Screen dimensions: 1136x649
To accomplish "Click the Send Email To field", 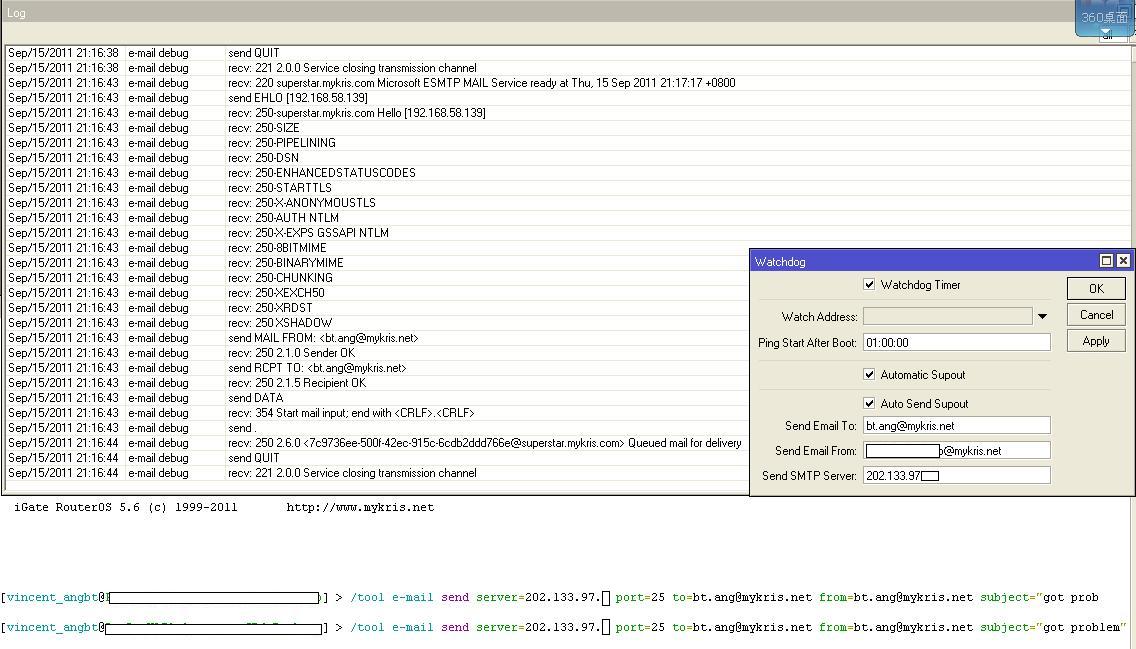I will pos(956,426).
